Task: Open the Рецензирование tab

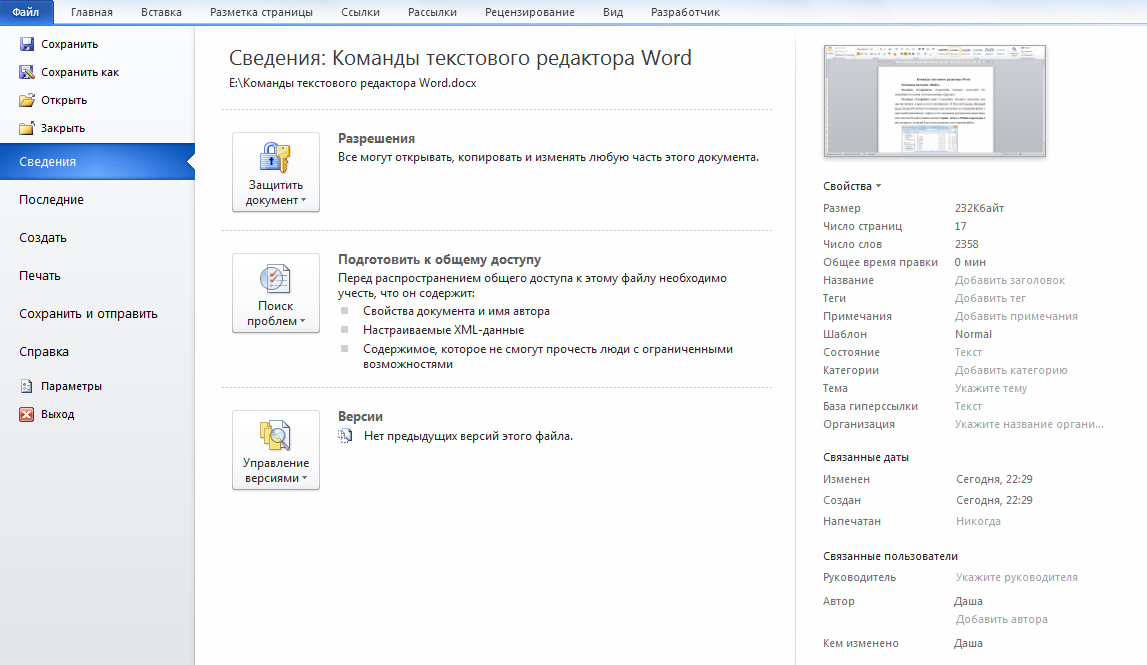Action: (530, 12)
